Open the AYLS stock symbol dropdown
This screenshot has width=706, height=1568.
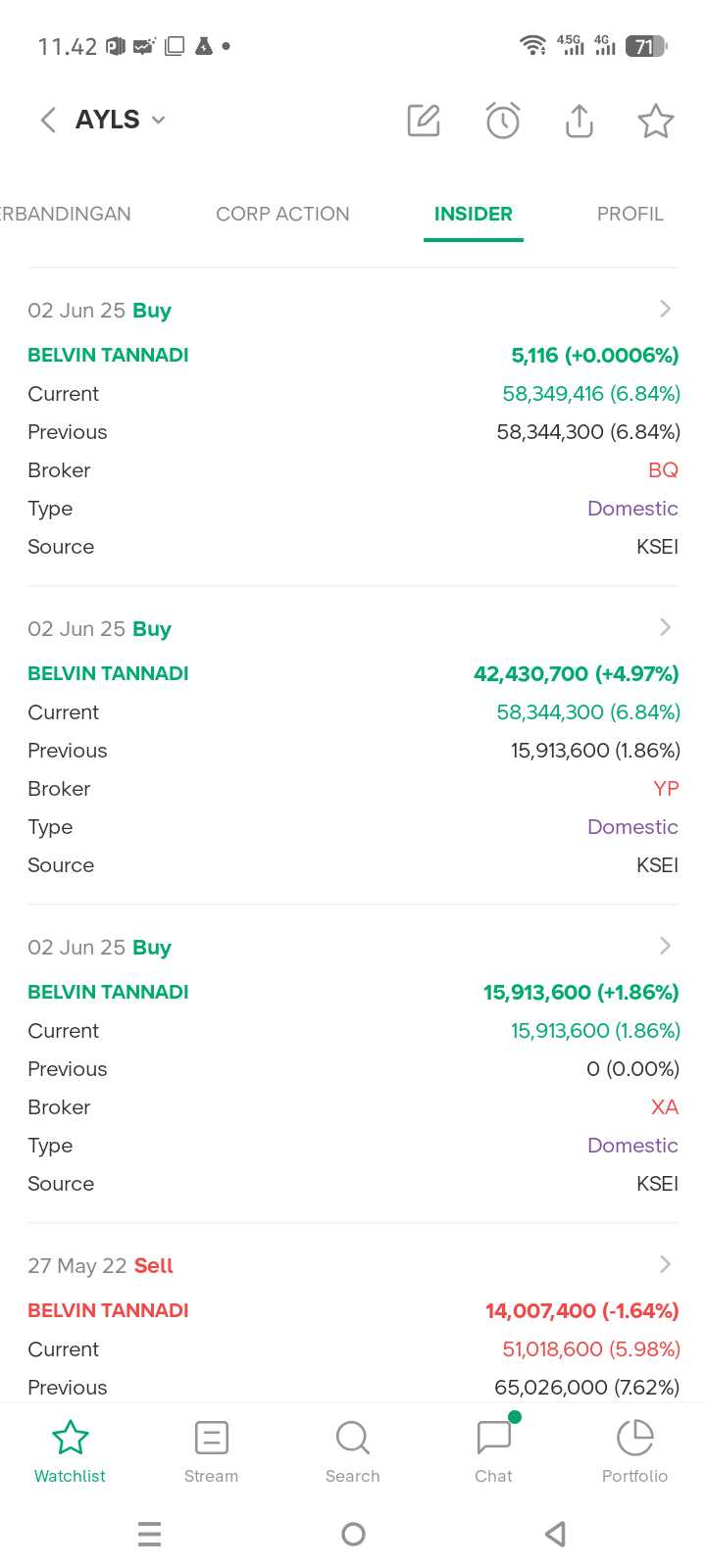[x=120, y=120]
